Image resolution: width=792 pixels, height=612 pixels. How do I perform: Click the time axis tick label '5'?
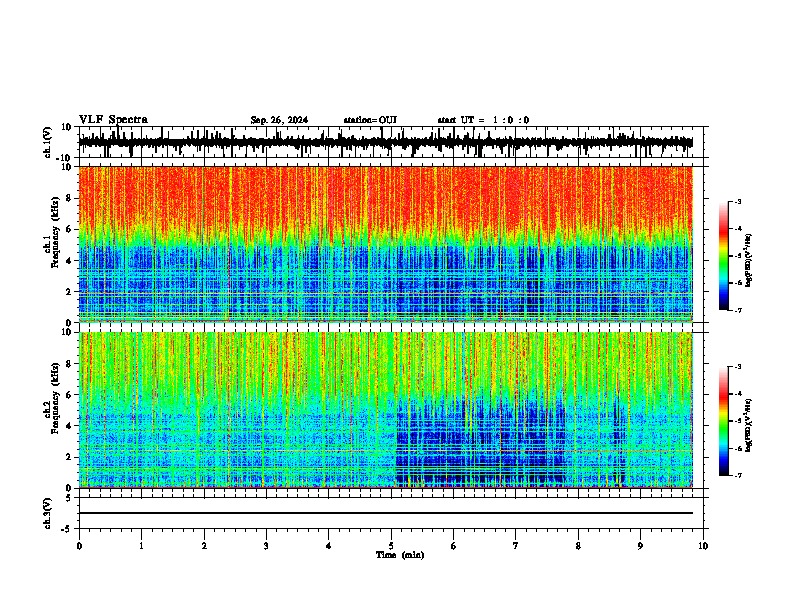pos(391,546)
